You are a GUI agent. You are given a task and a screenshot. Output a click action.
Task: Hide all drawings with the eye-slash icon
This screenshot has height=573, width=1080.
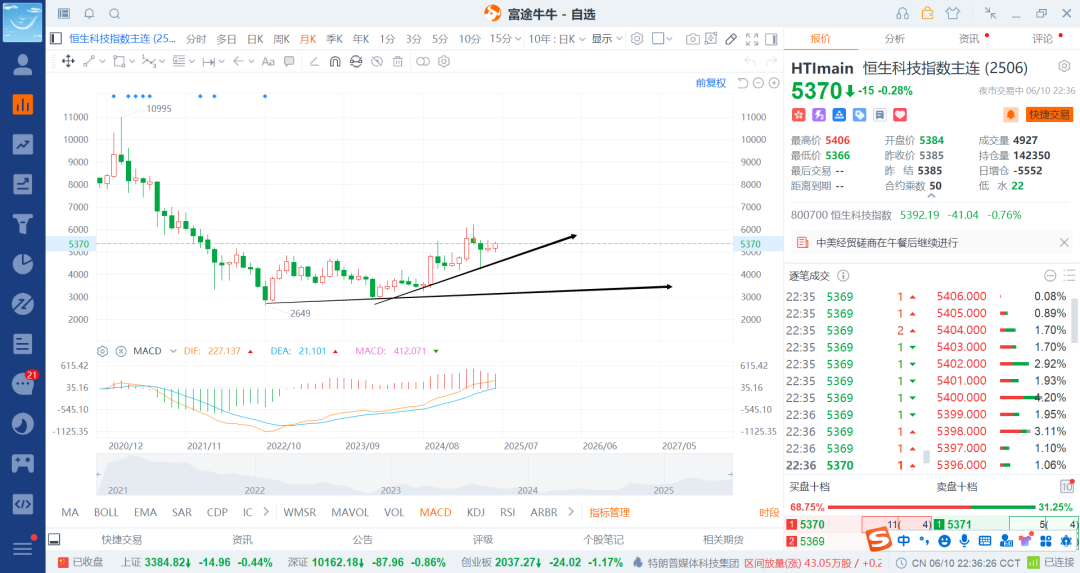[x=377, y=61]
